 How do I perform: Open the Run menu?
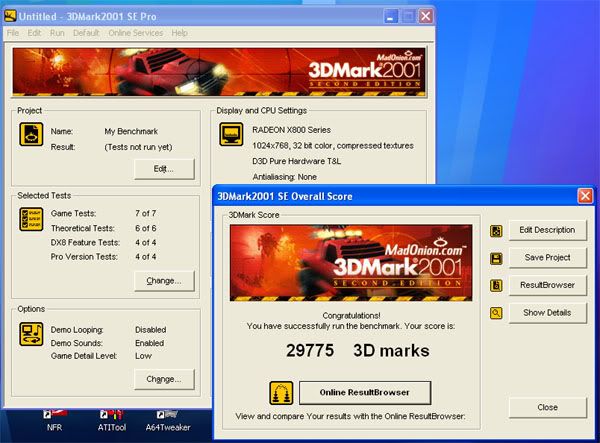pyautogui.click(x=57, y=33)
